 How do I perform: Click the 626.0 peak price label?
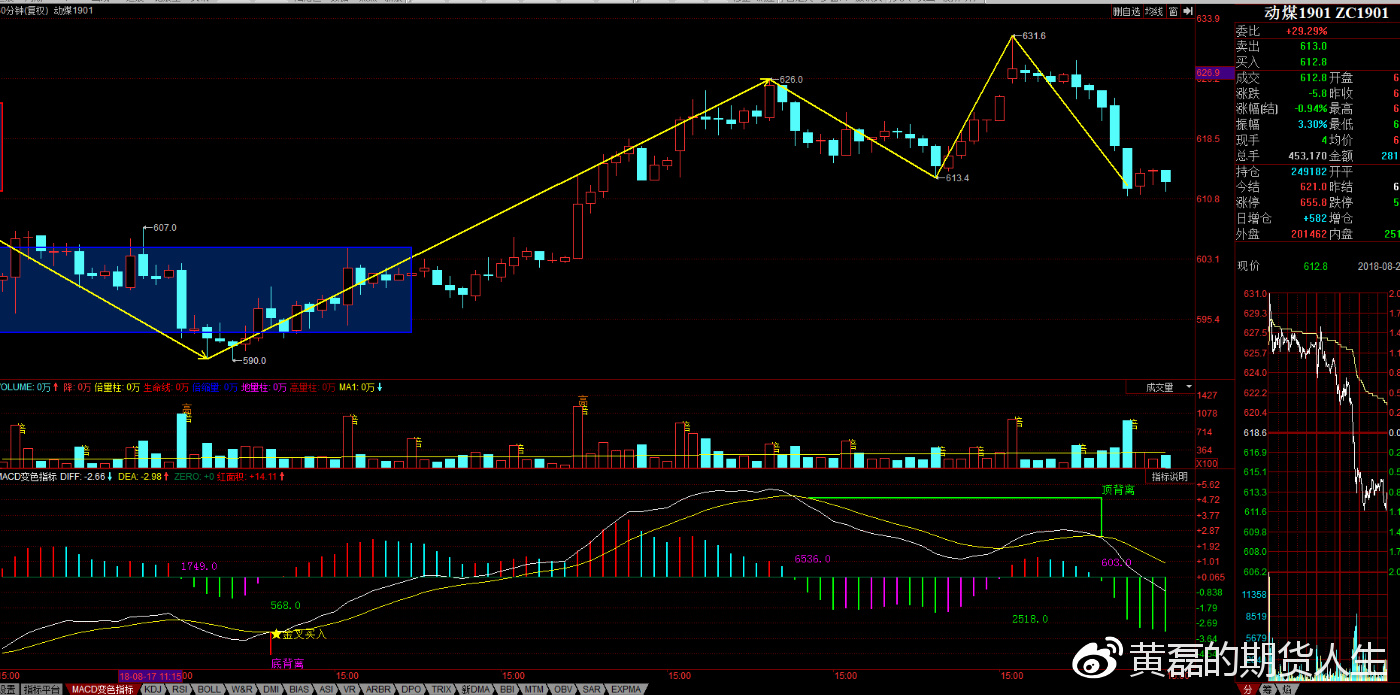(x=790, y=79)
